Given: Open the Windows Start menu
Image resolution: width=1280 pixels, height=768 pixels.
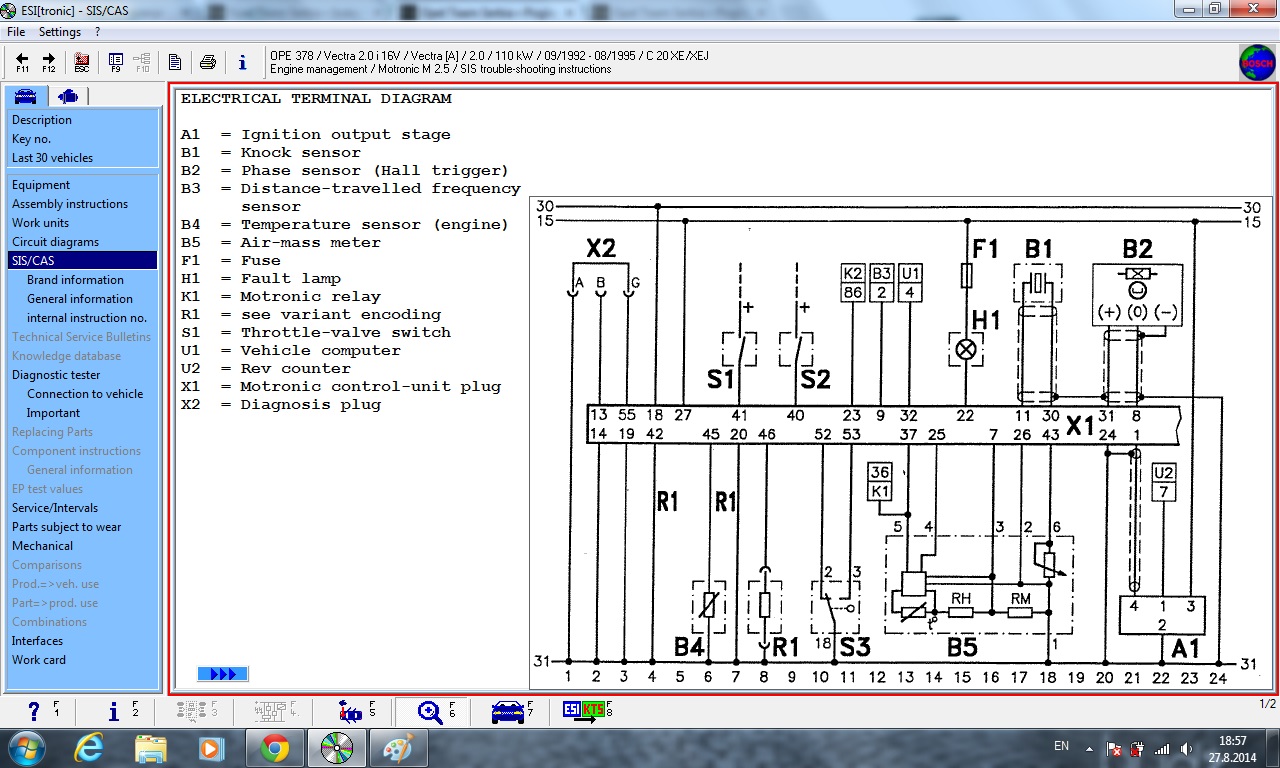Looking at the screenshot, I should coord(27,748).
